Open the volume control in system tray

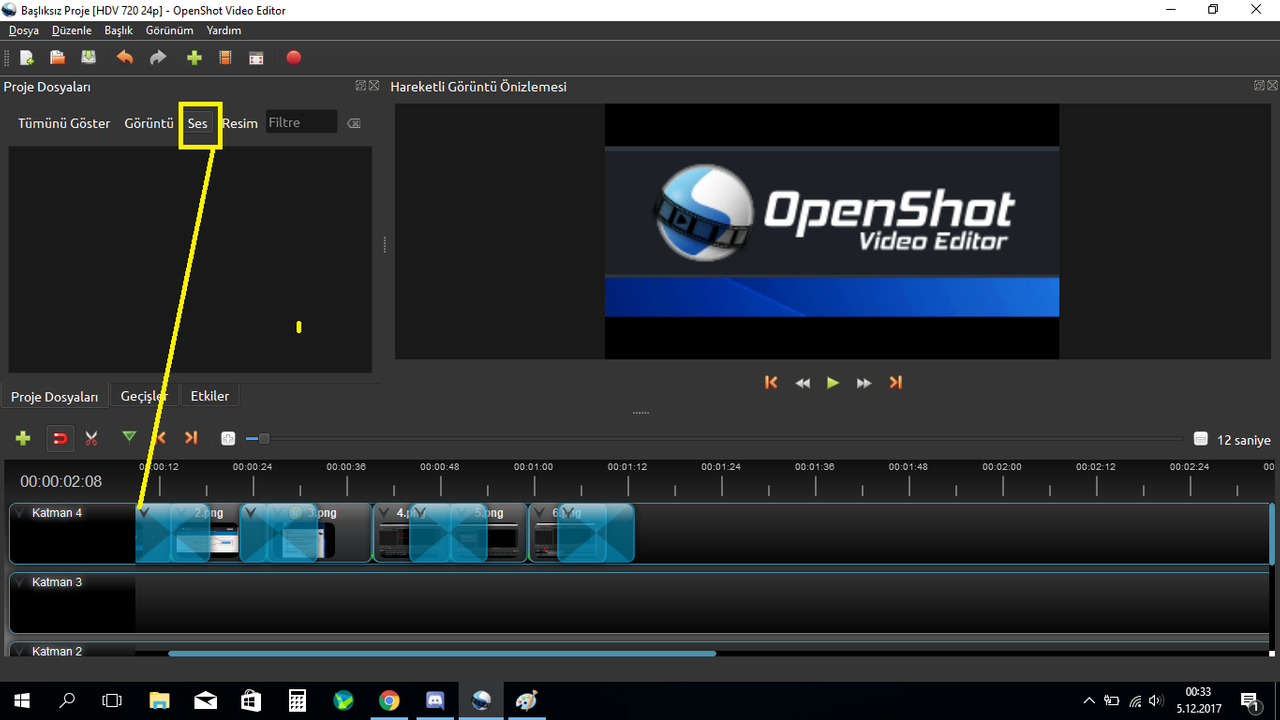click(x=1157, y=700)
